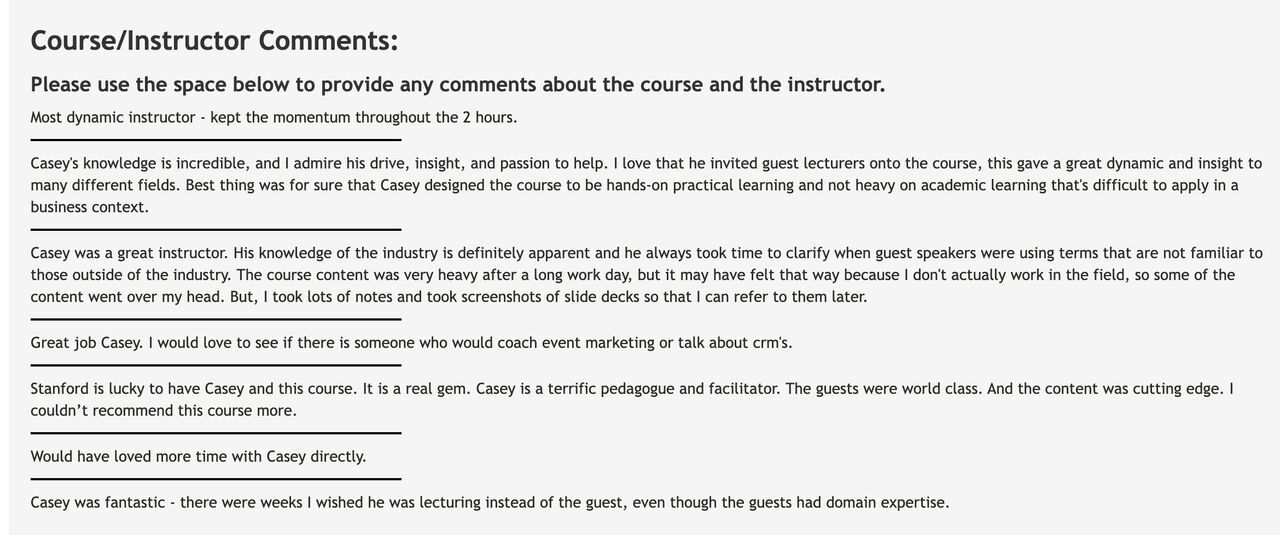Click the words 'business context.'

pos(90,207)
